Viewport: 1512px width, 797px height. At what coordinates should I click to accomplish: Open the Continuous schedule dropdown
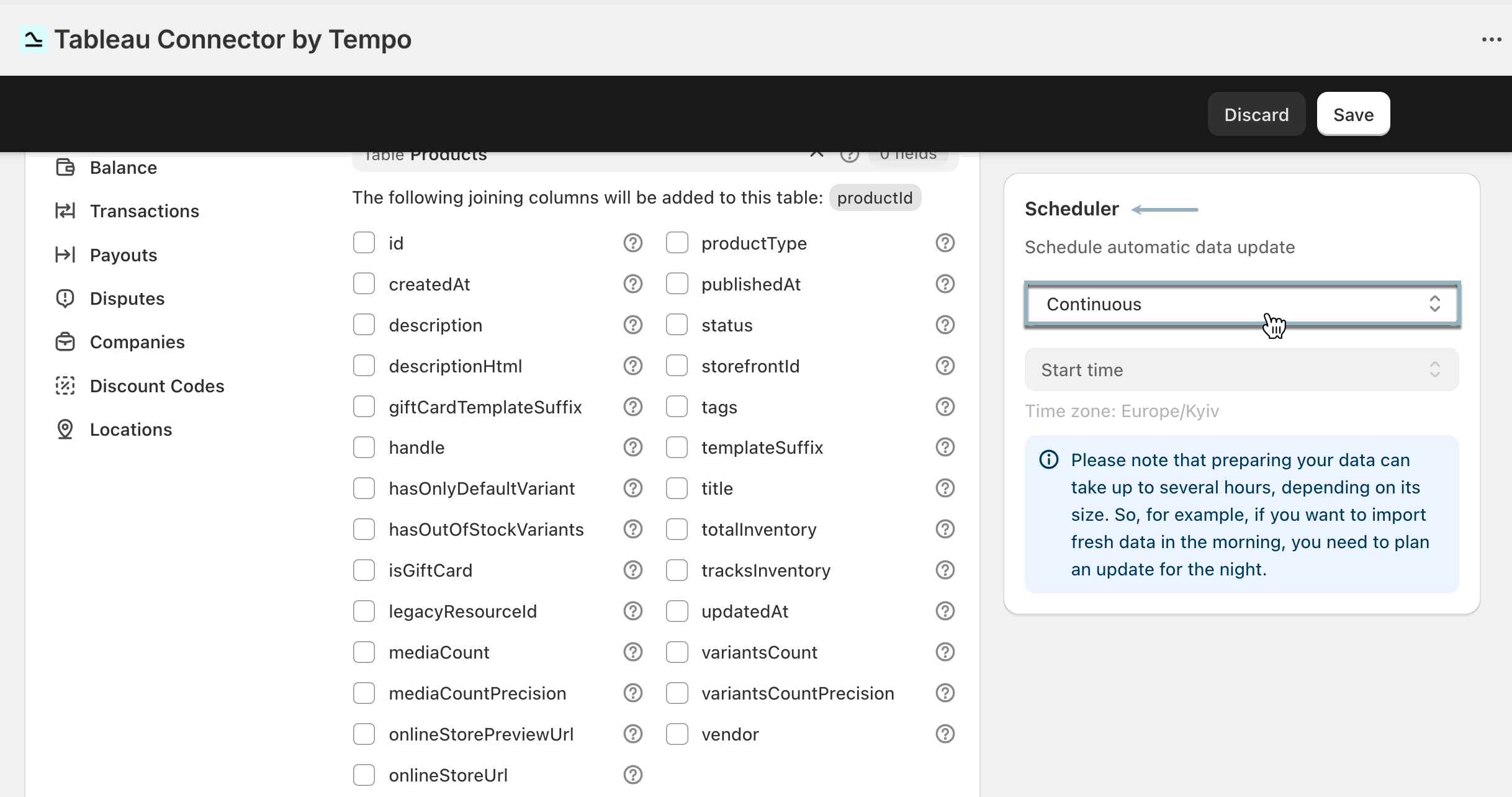point(1241,304)
